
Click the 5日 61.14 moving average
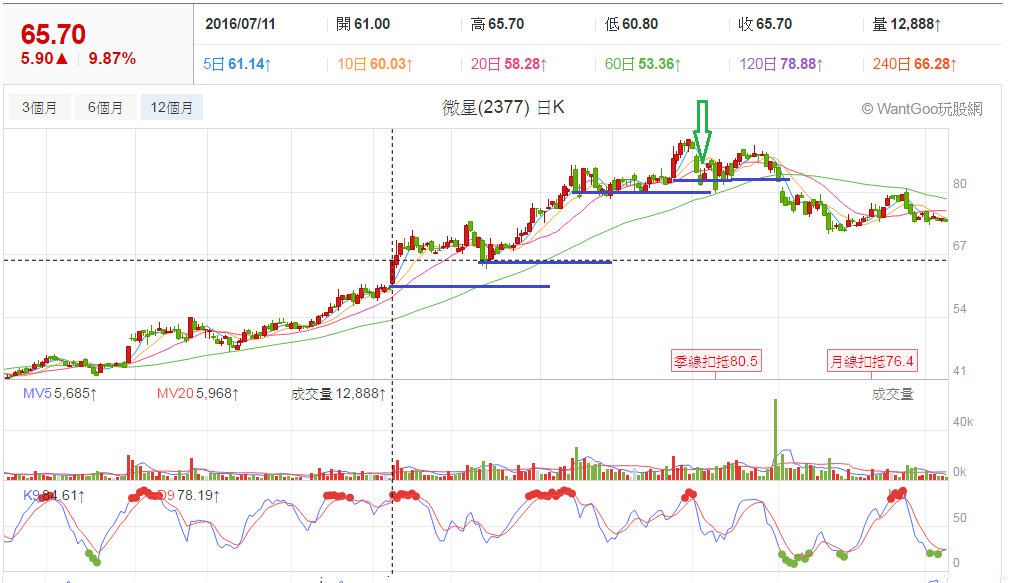click(237, 64)
